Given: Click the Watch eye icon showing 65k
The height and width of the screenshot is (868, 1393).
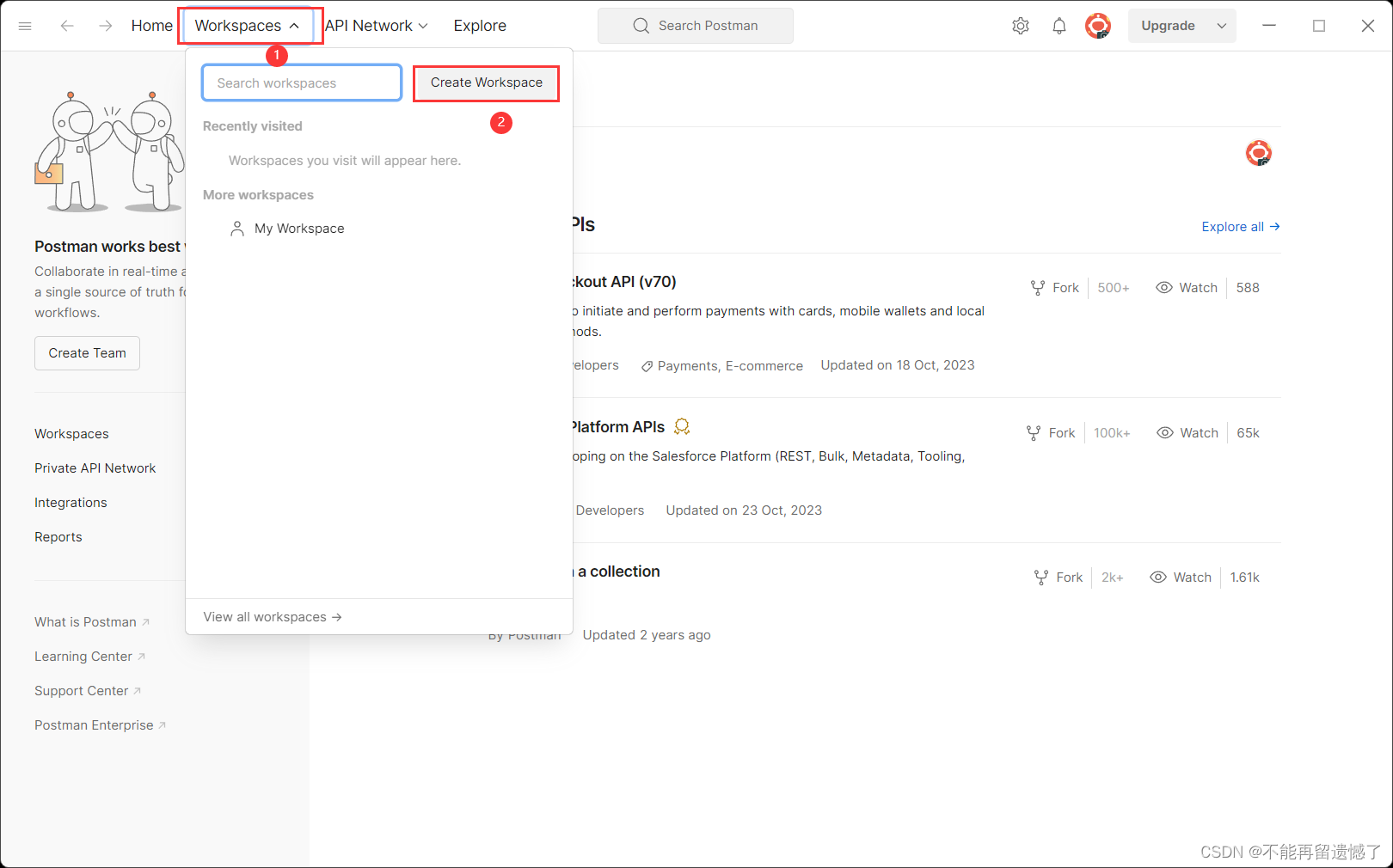Looking at the screenshot, I should (x=1165, y=433).
